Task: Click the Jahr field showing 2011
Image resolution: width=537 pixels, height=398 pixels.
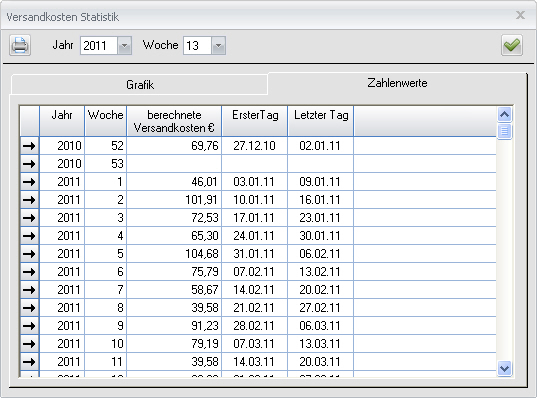Action: click(99, 45)
